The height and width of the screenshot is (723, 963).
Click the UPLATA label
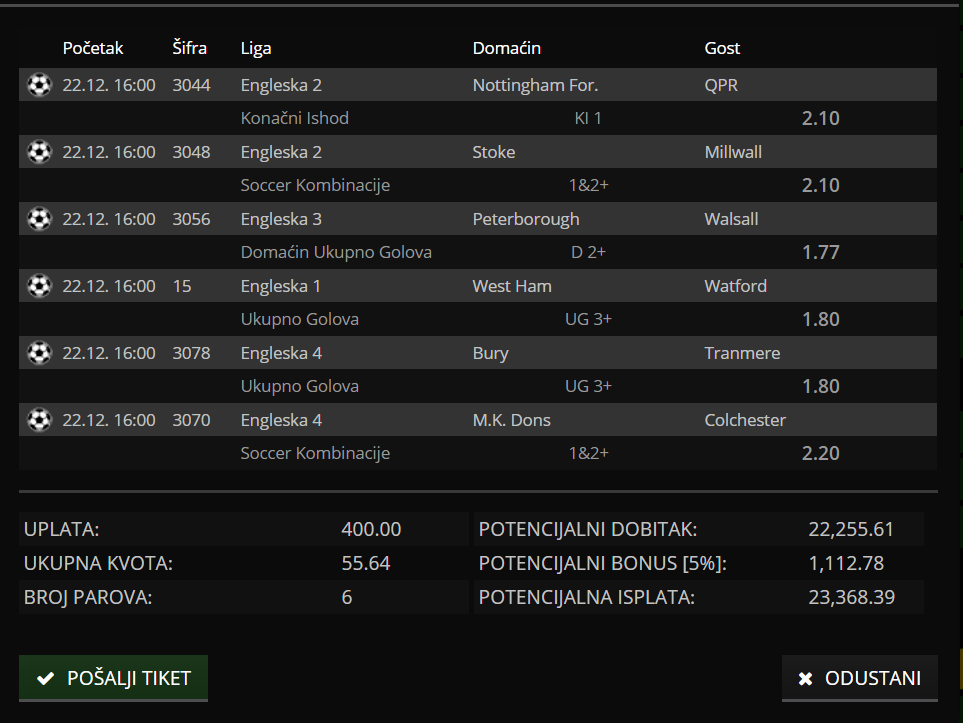[x=61, y=529]
